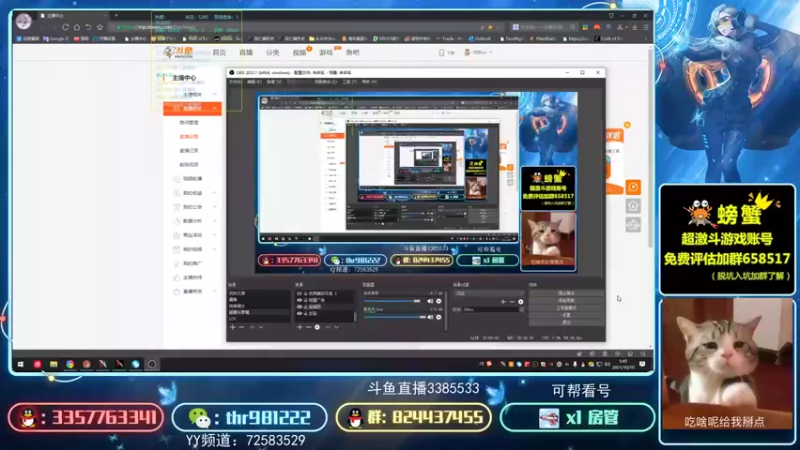
Task: Go to browser home page icon
Action: click(77, 27)
